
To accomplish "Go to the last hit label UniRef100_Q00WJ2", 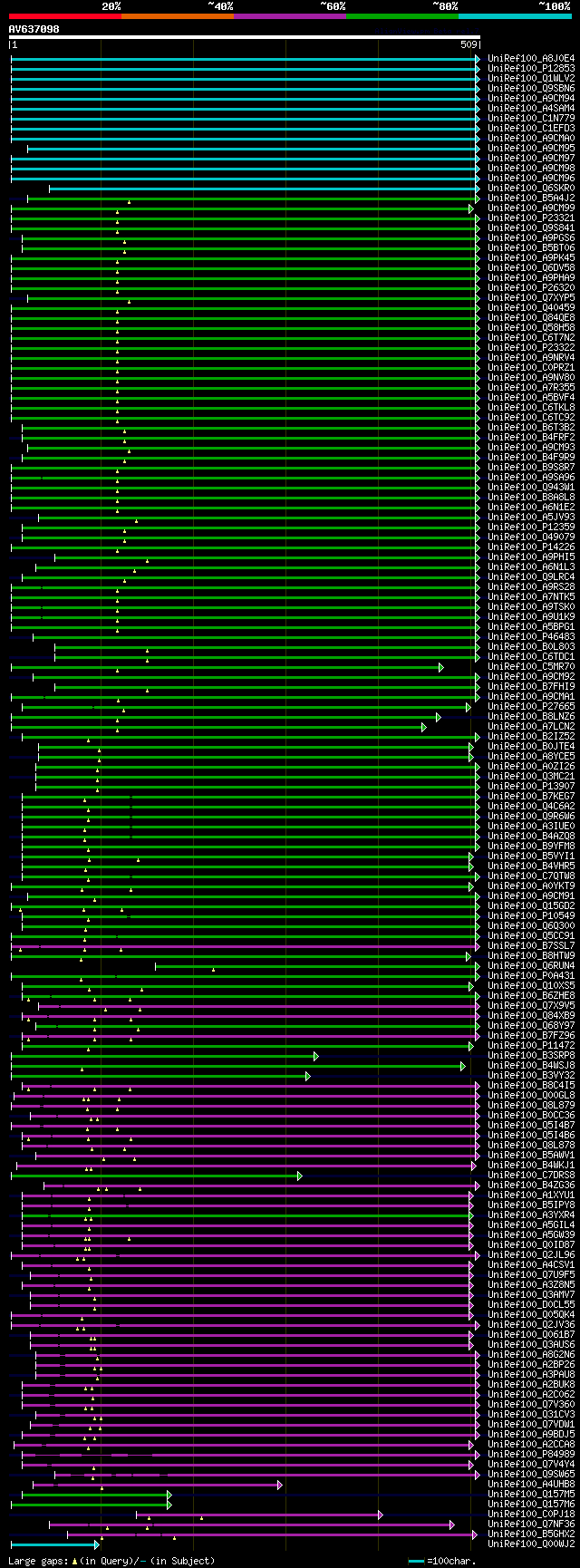I will pos(531,1544).
